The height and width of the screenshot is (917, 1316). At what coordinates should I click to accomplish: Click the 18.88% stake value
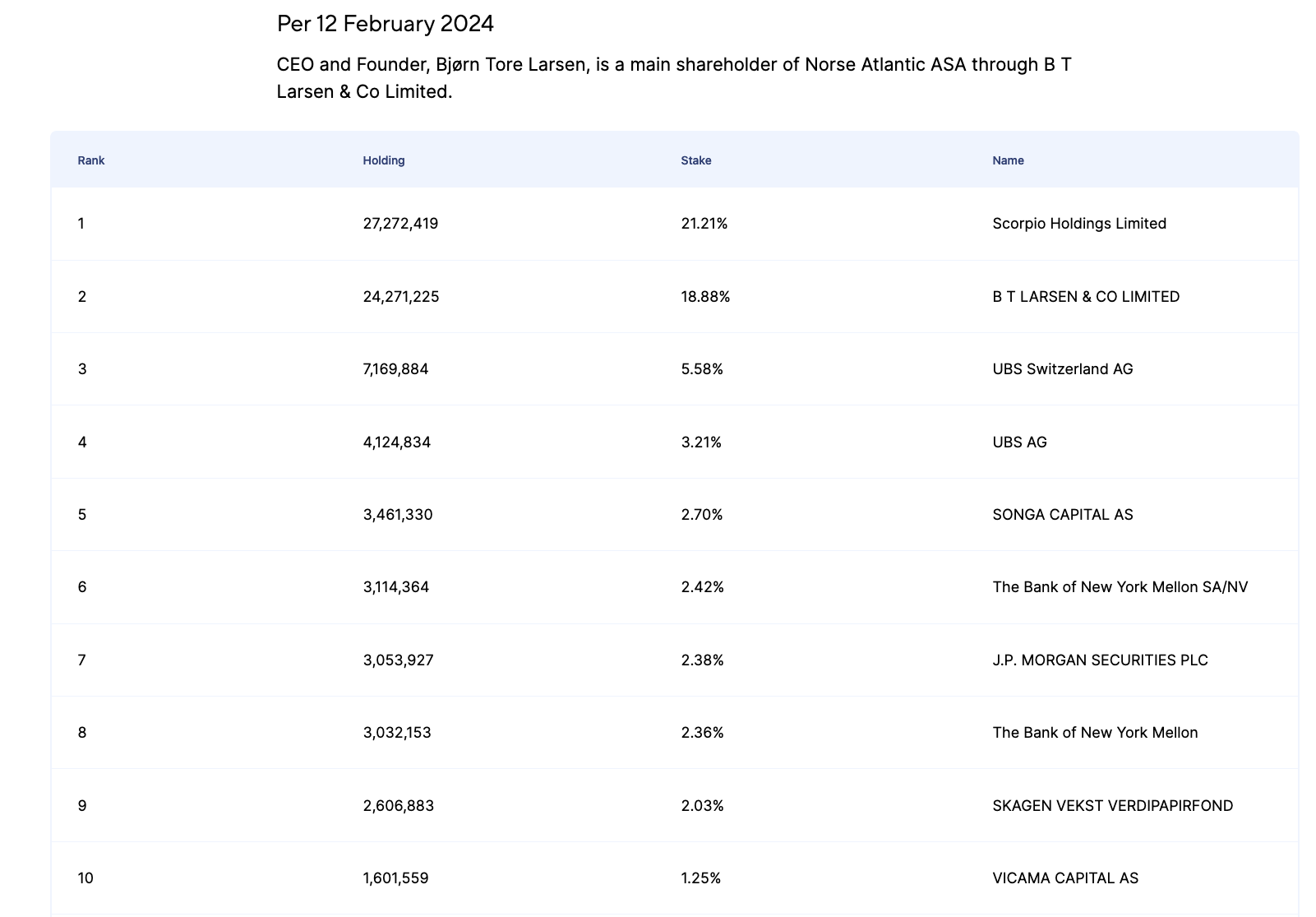705,297
